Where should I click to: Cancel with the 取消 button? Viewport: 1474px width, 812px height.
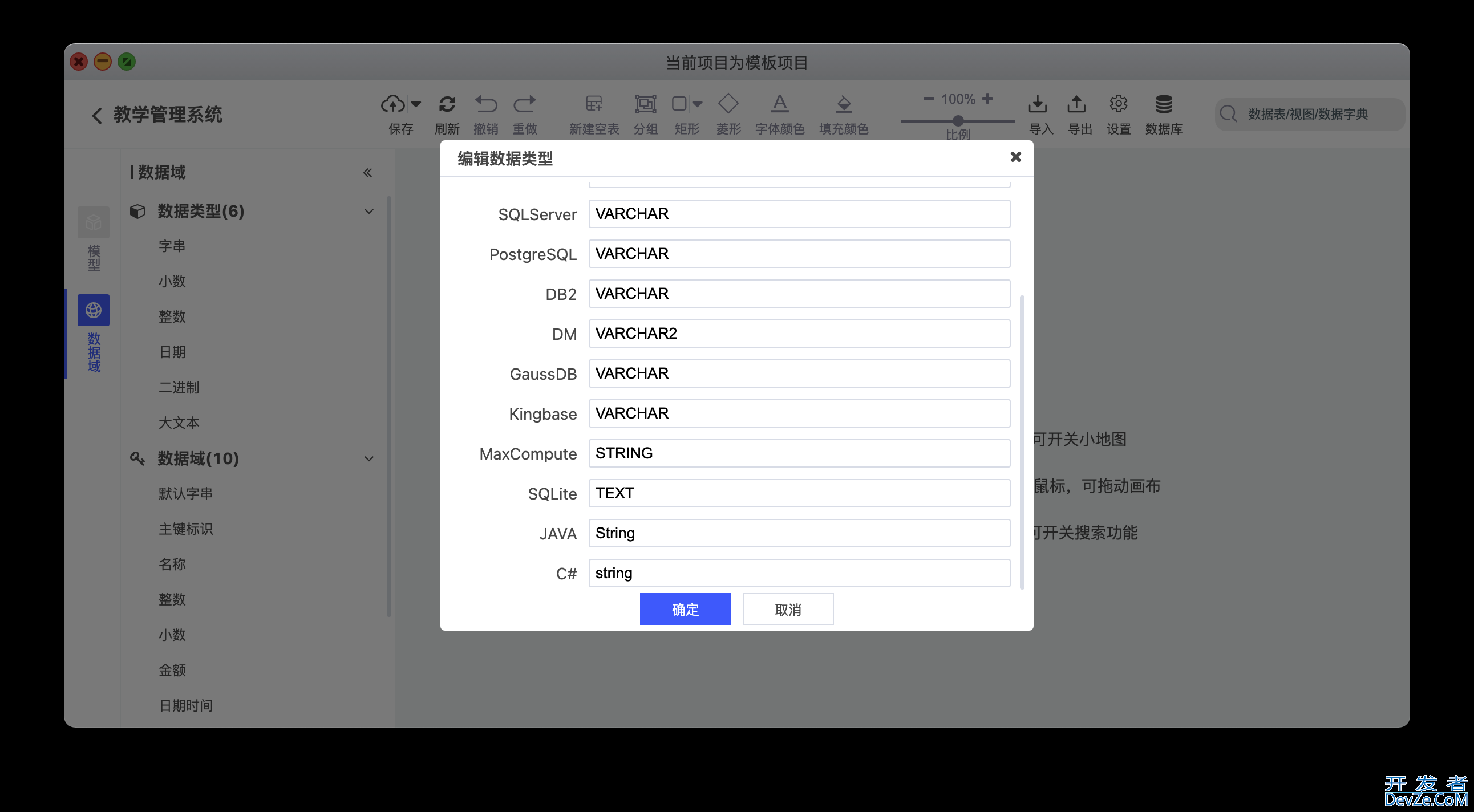[787, 610]
